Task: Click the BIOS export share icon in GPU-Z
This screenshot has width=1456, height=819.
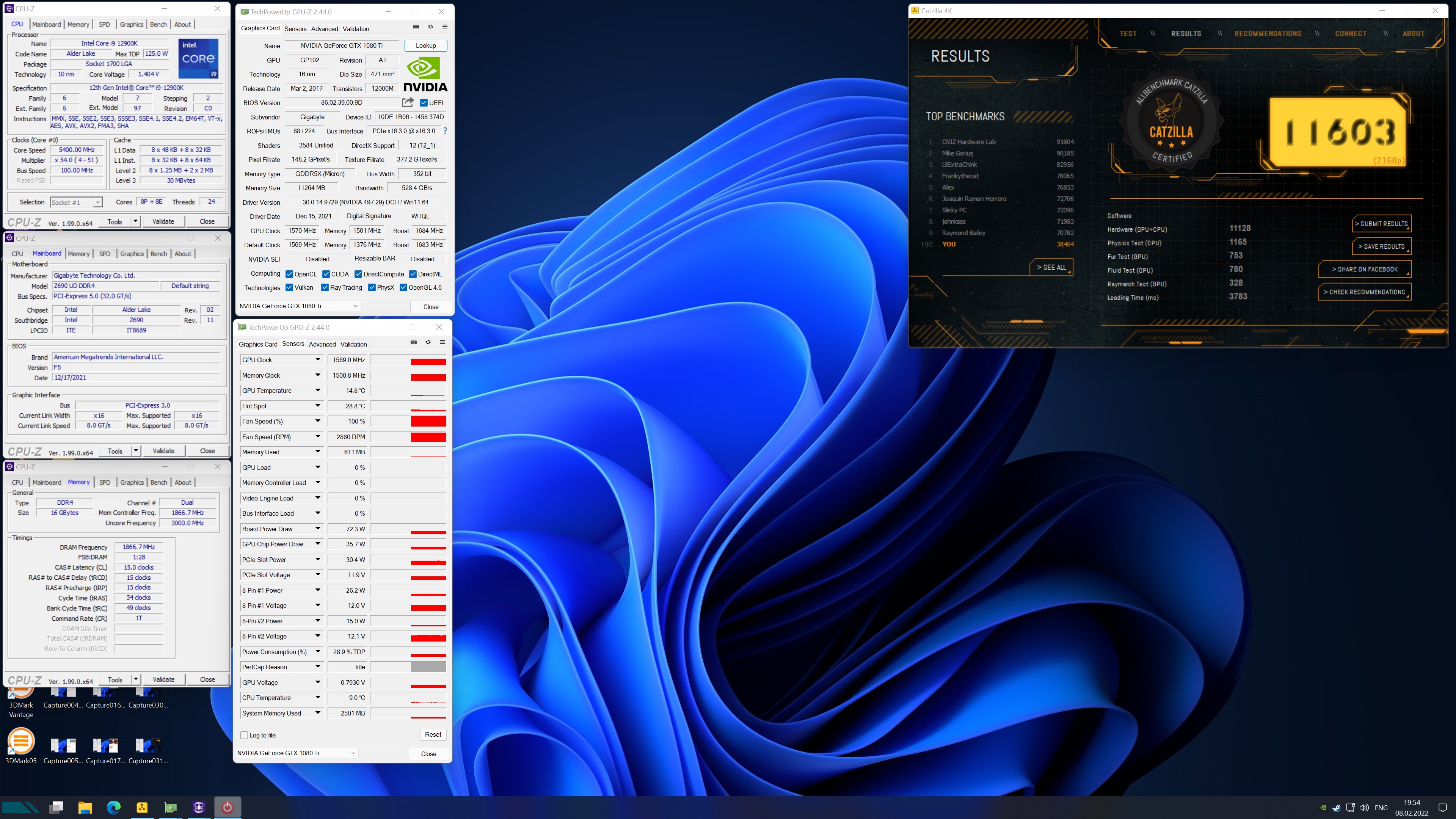Action: [408, 102]
